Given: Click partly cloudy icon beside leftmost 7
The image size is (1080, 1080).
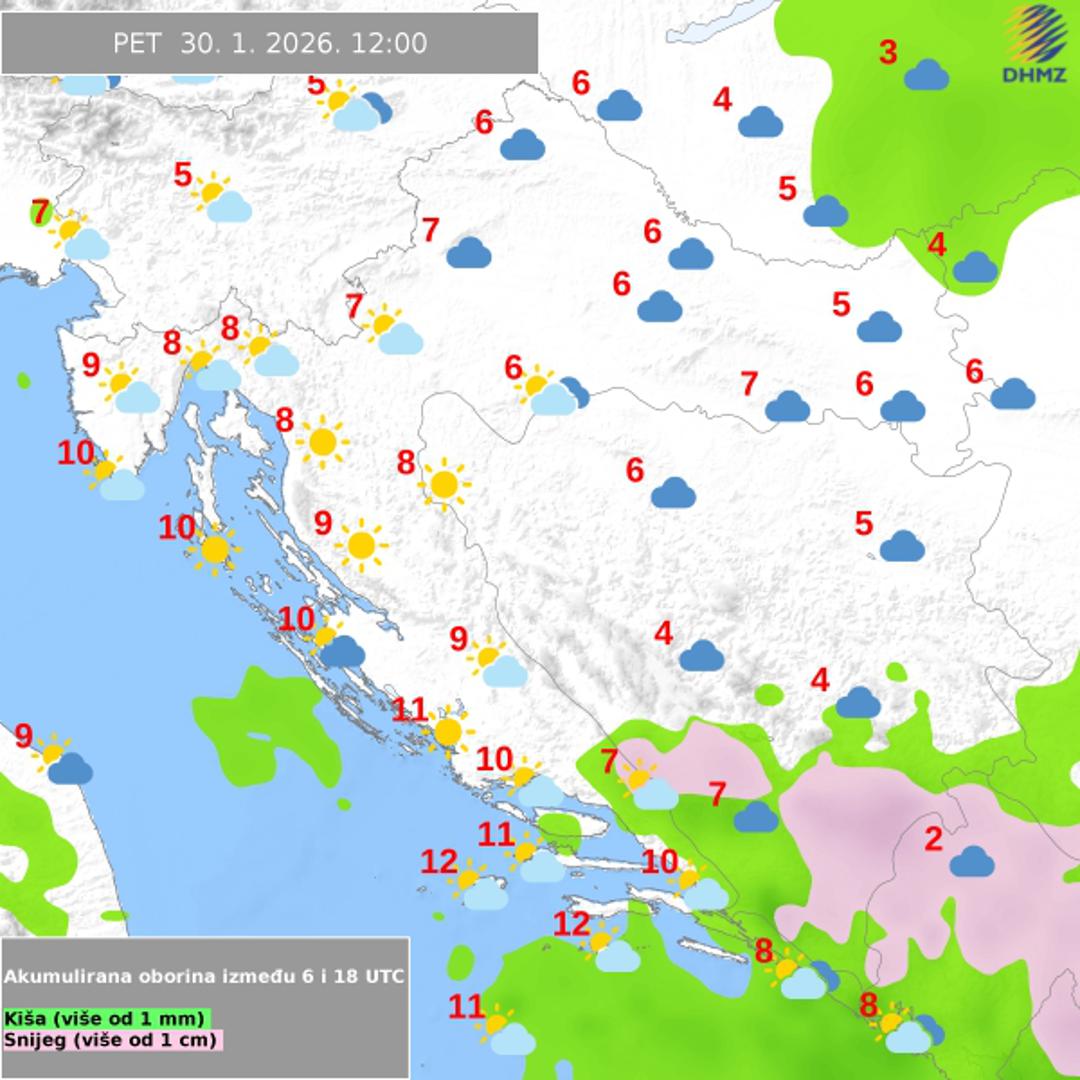Looking at the screenshot, I should (78, 238).
